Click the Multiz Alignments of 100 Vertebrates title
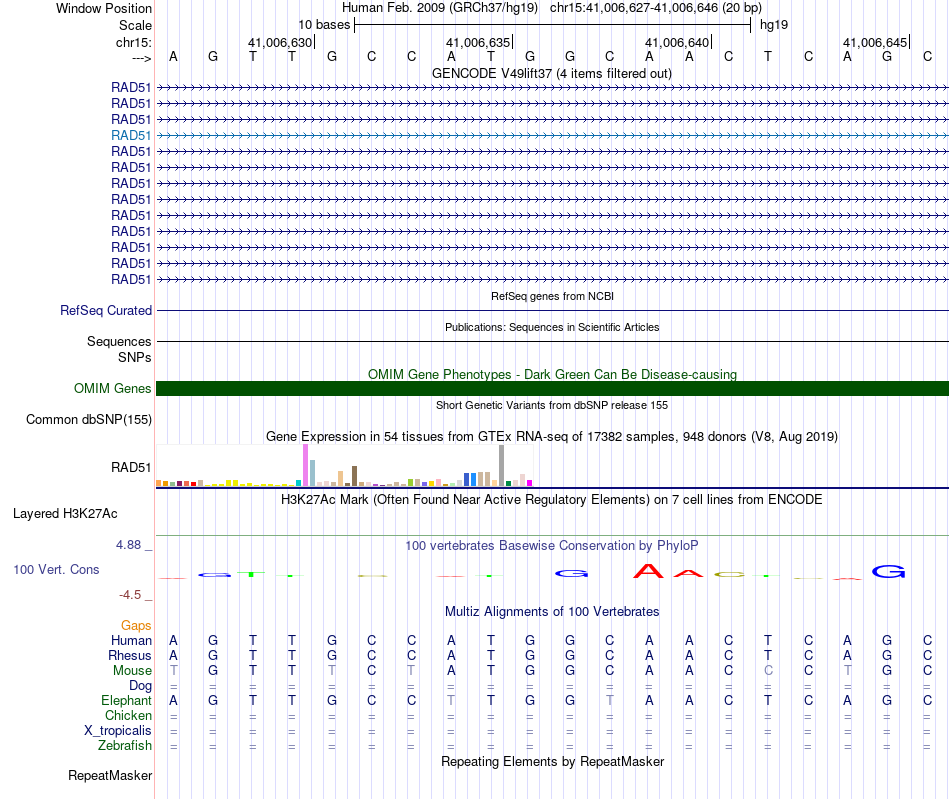950x799 pixels. point(552,611)
